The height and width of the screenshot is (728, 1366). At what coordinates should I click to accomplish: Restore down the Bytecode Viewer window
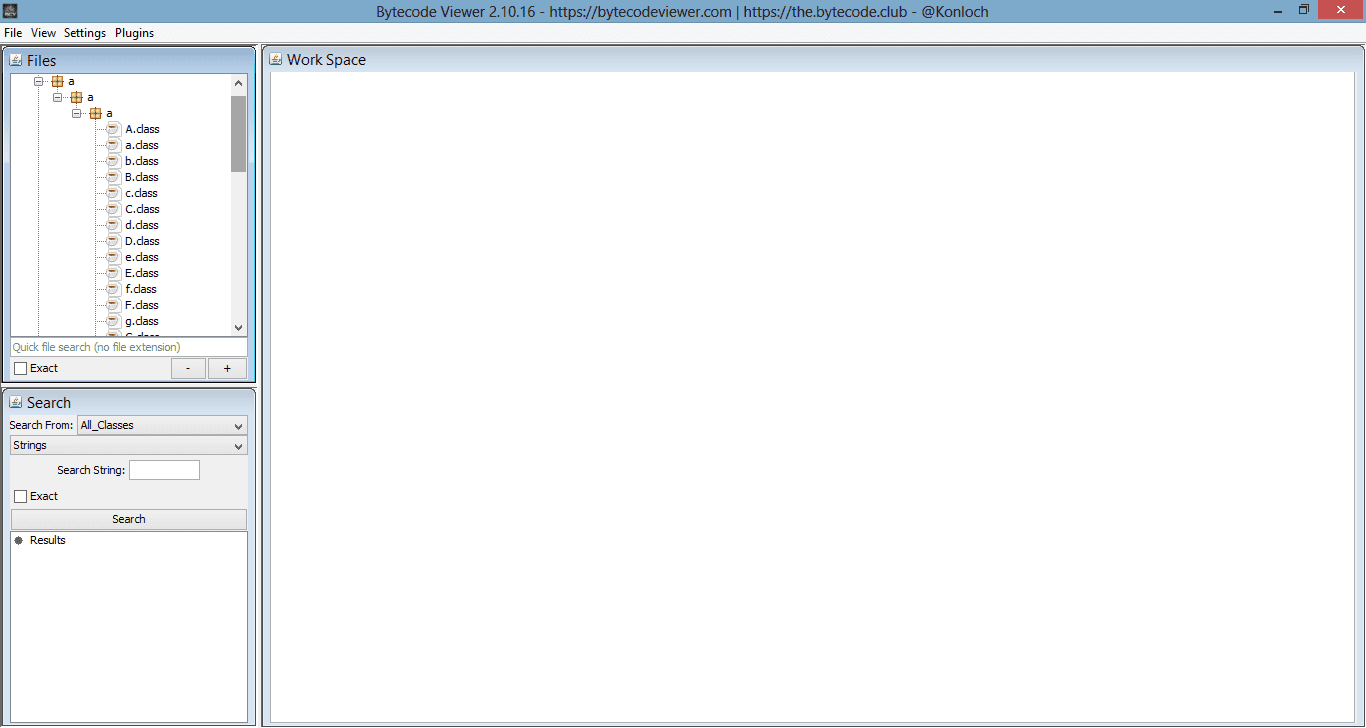coord(1303,10)
